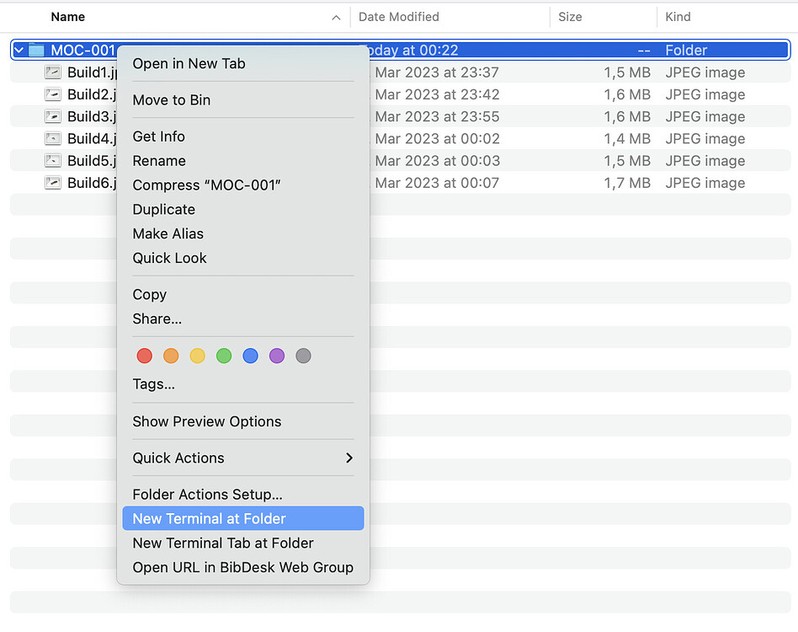This screenshot has width=798, height=632.
Task: Apply the purple color tag
Action: tap(277, 356)
